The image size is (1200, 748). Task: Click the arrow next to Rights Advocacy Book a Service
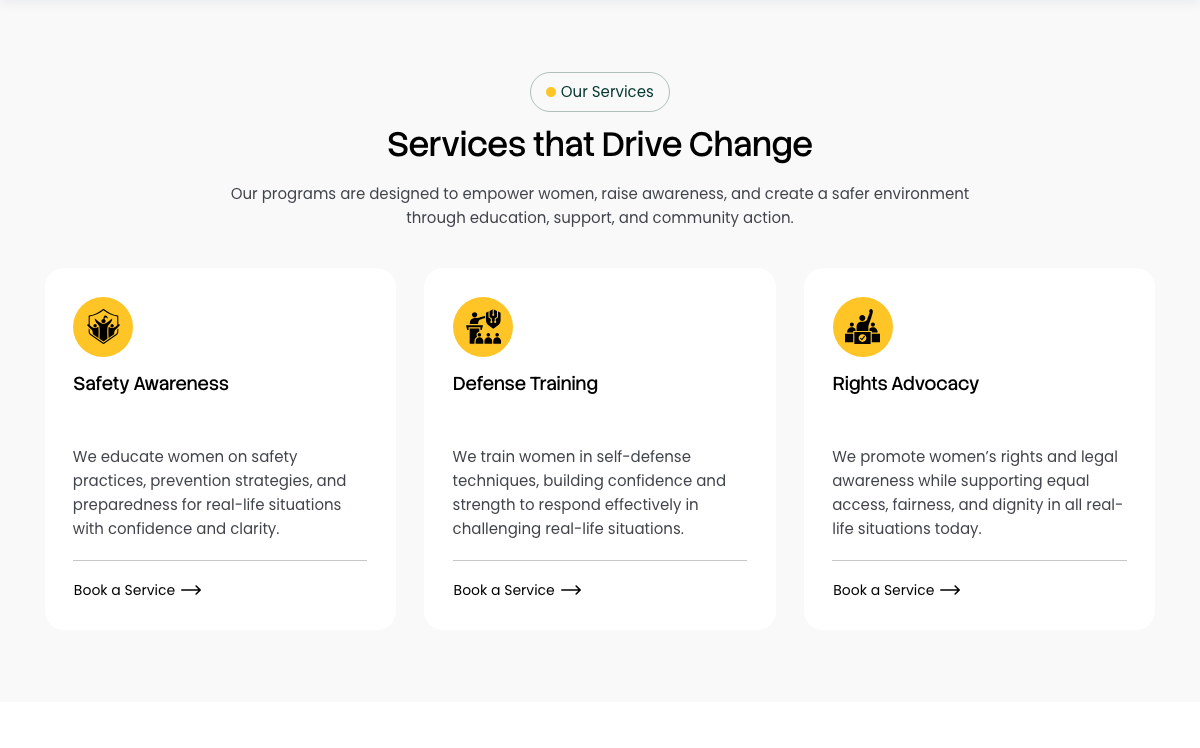pos(950,590)
